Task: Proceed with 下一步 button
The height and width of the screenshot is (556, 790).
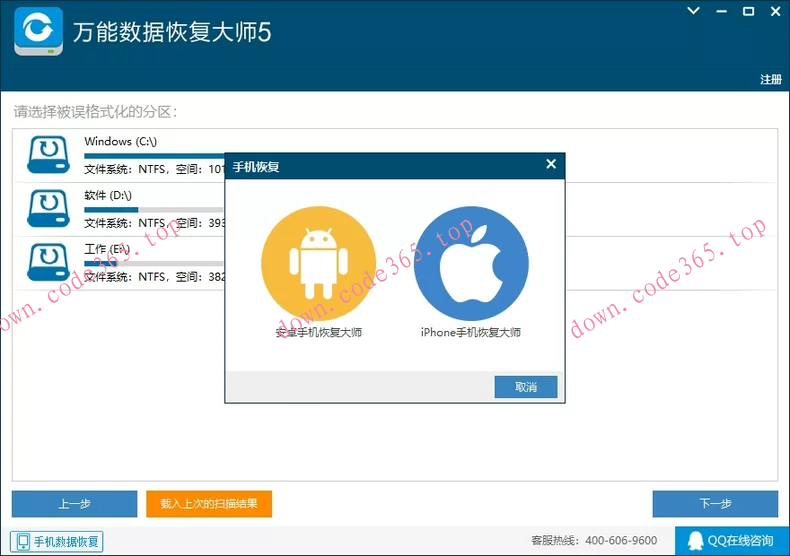Action: pos(715,504)
